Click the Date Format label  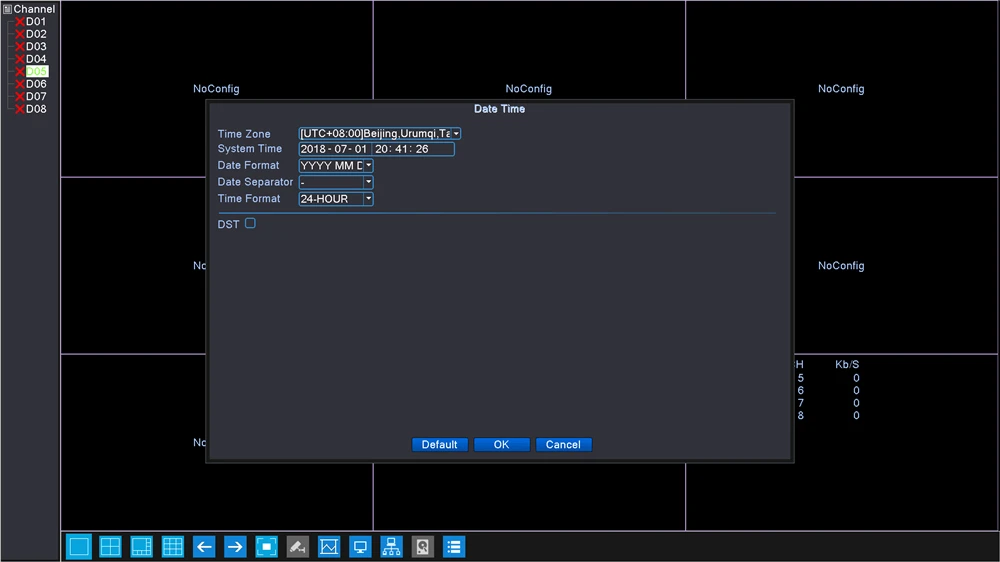click(248, 165)
